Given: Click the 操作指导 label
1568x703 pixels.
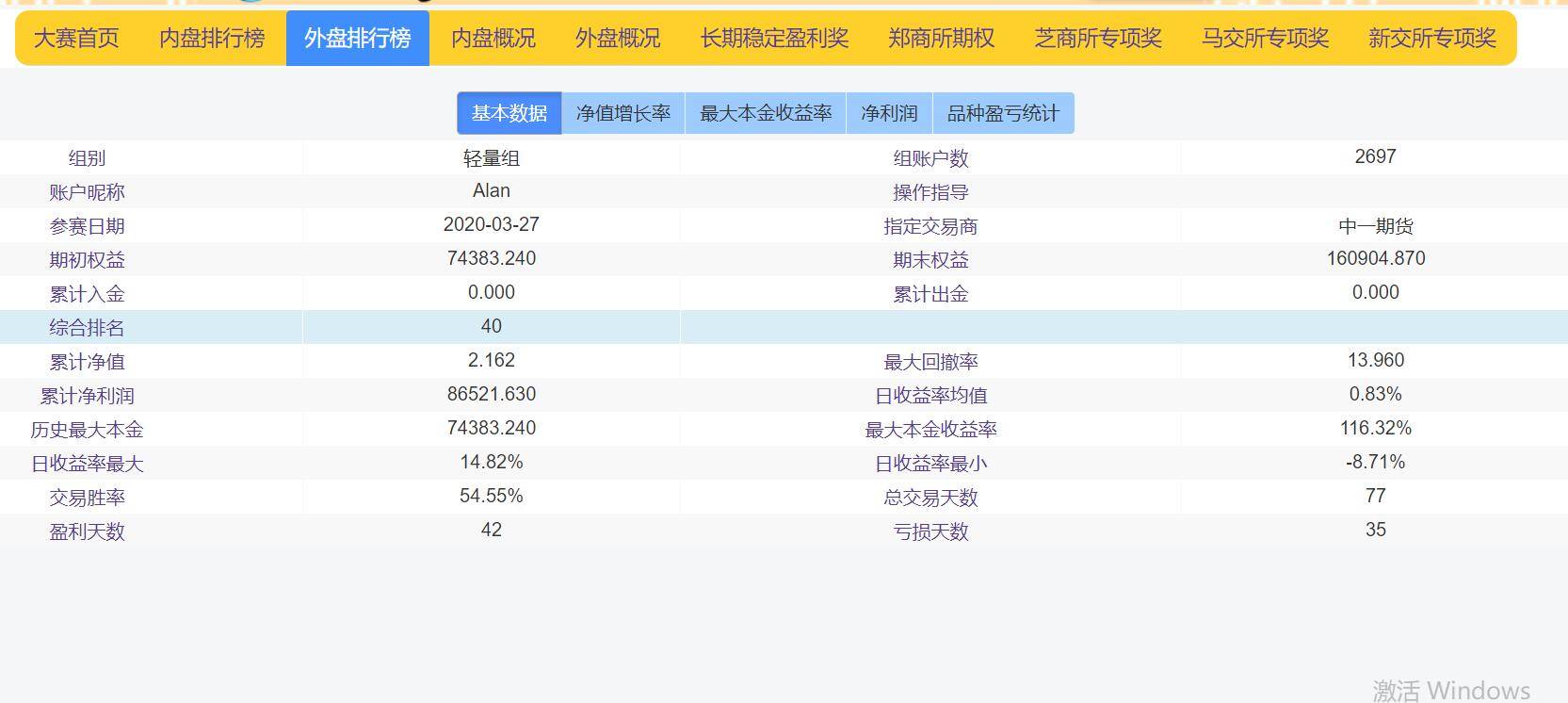Looking at the screenshot, I should tap(930, 192).
